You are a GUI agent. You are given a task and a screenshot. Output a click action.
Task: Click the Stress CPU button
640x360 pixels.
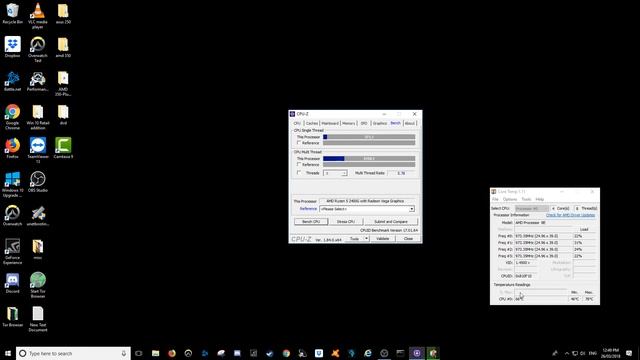tap(346, 222)
